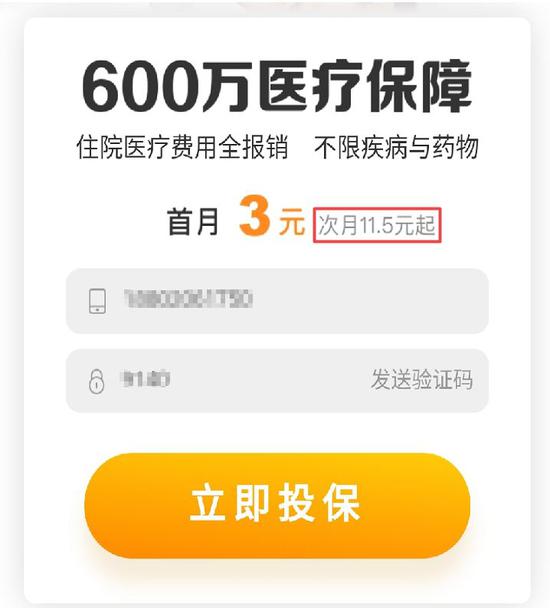This screenshot has height=608, width=550.
Task: Click the empty middle of the verification code field
Action: click(268, 381)
